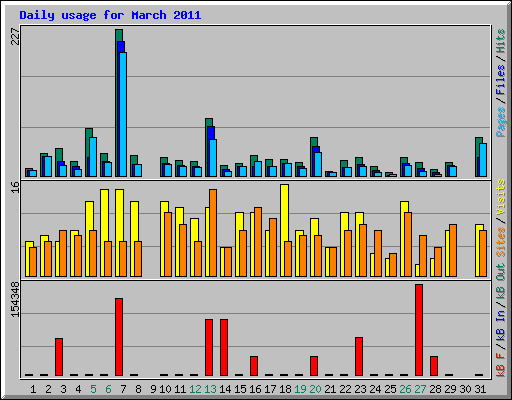This screenshot has height=400, width=512.
Task: Click green weekend day label 13
Action: pyautogui.click(x=210, y=389)
